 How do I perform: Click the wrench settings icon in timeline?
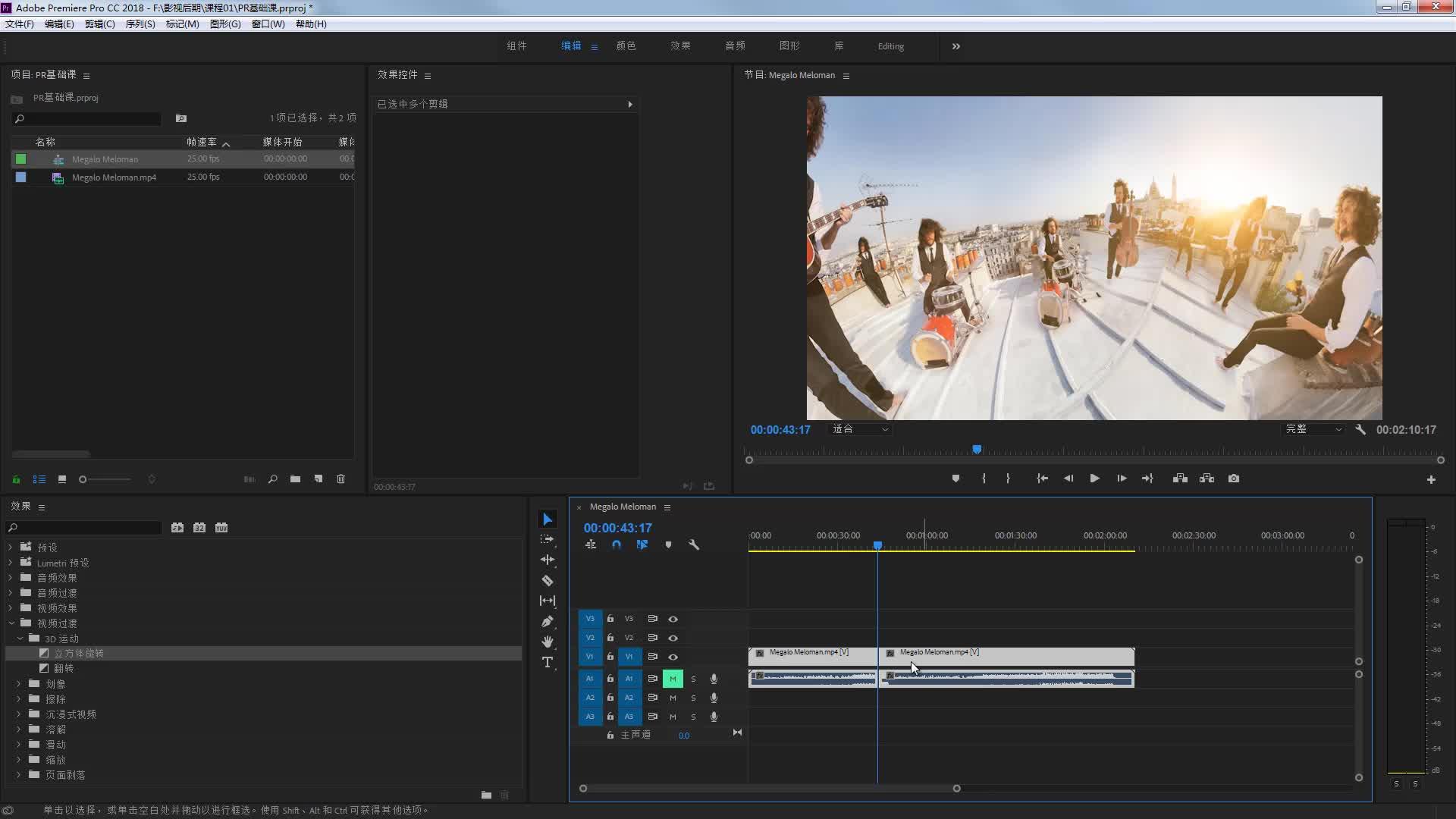[x=694, y=545]
